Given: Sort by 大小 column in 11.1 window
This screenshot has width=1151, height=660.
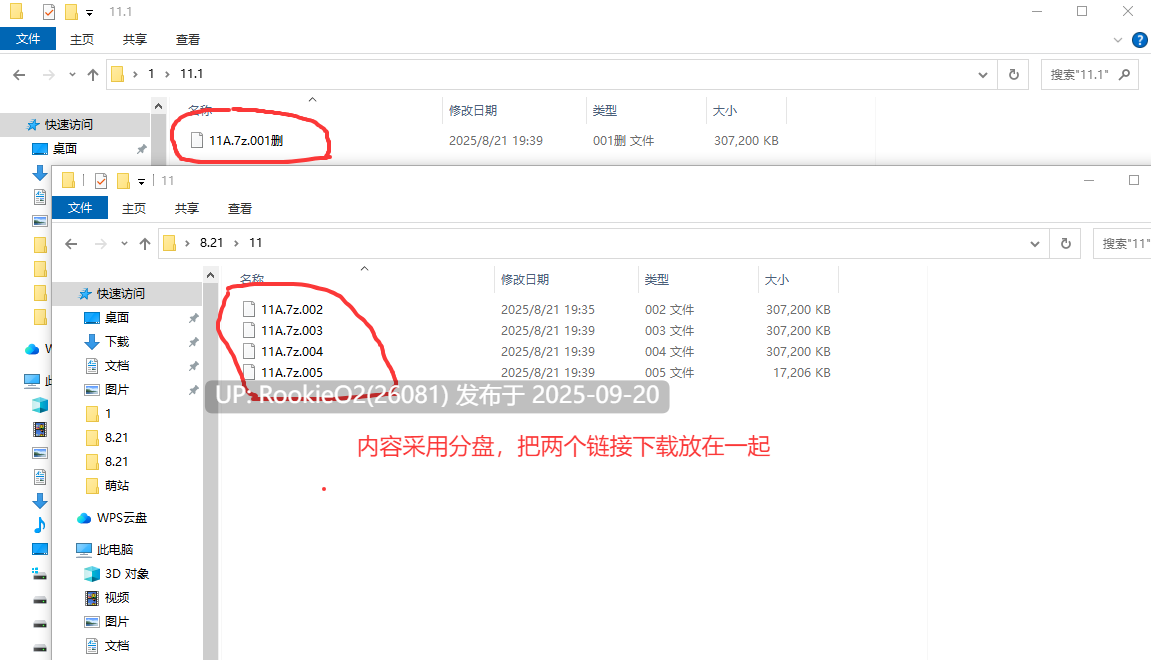Looking at the screenshot, I should tap(725, 110).
